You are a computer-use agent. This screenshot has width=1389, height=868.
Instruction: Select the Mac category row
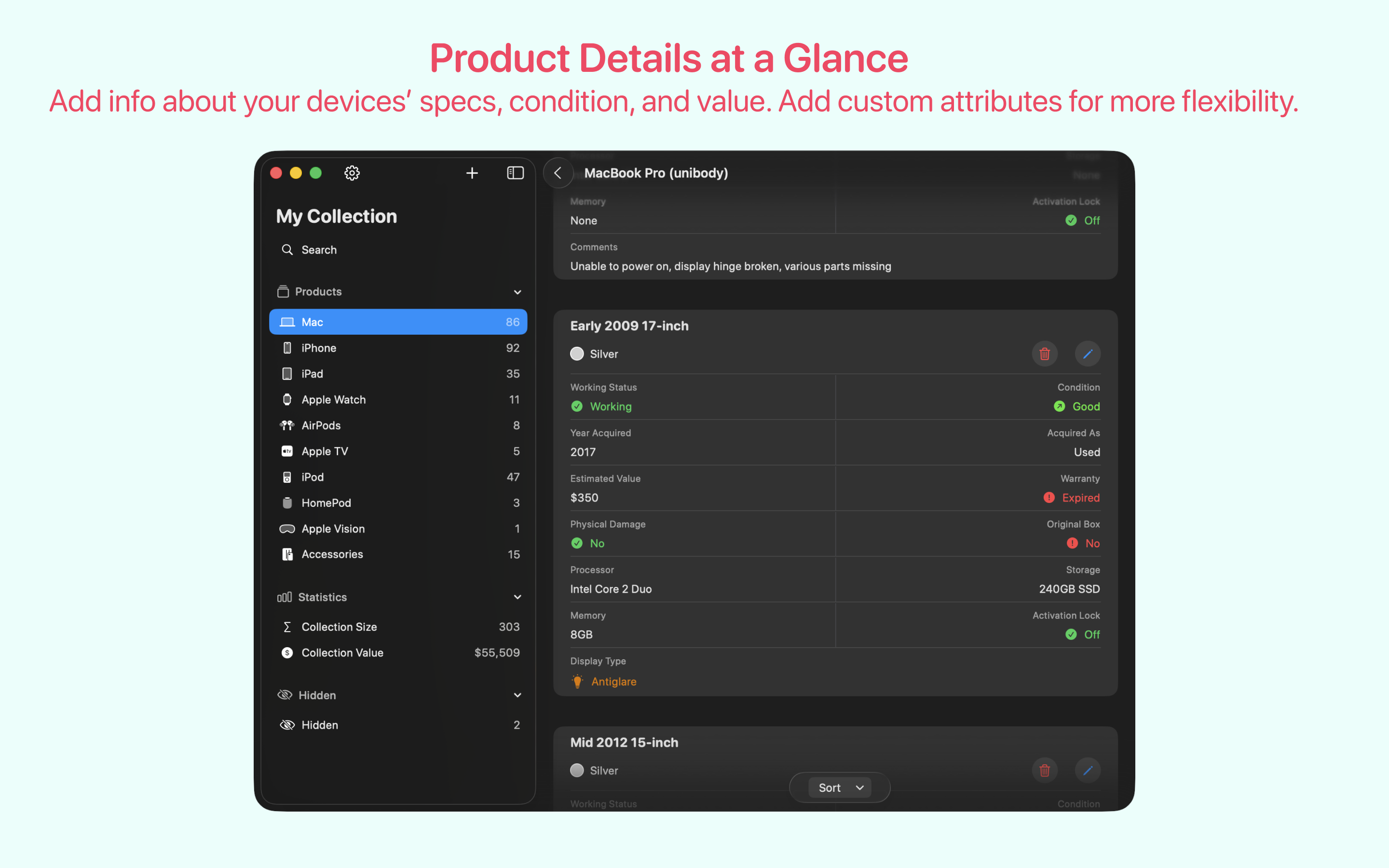pyautogui.click(x=398, y=322)
